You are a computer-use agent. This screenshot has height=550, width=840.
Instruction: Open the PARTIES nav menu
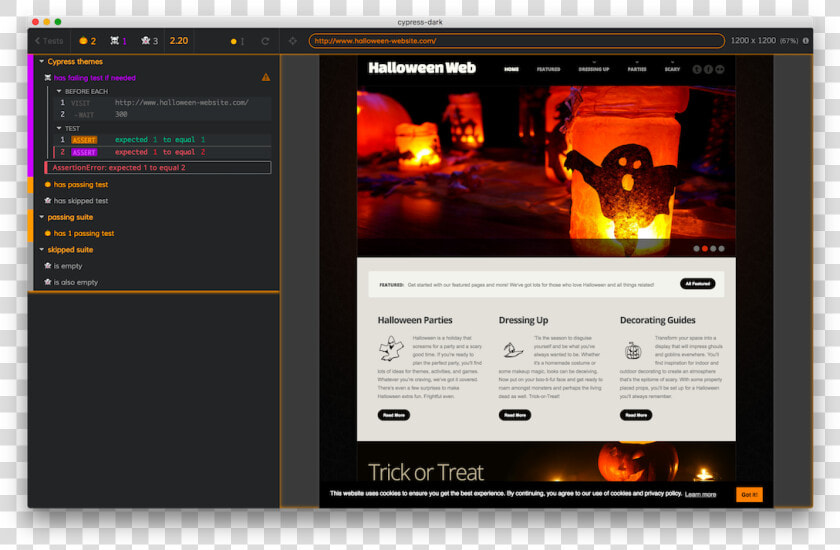(x=637, y=69)
